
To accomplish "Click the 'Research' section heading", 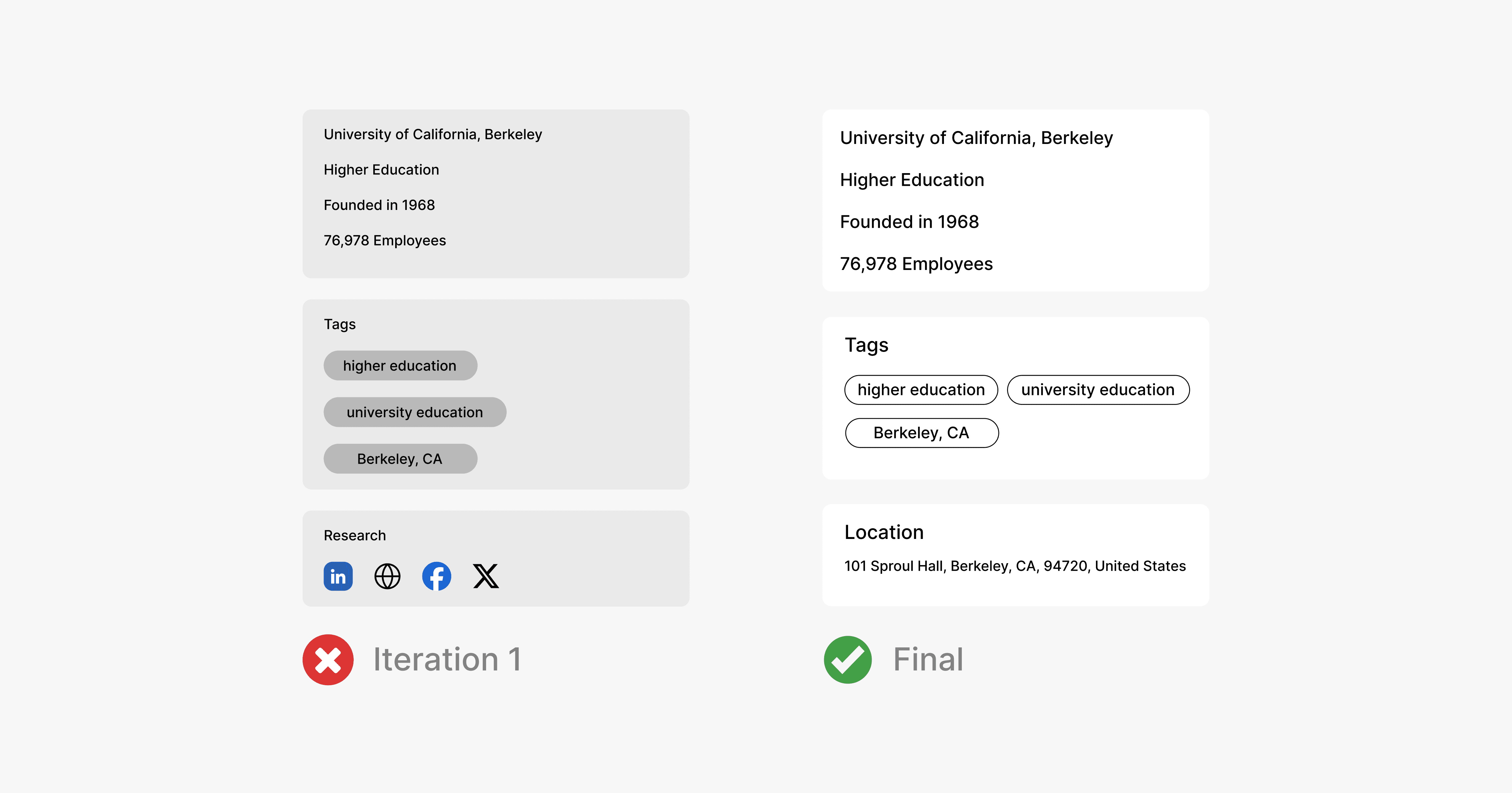I will pos(354,536).
